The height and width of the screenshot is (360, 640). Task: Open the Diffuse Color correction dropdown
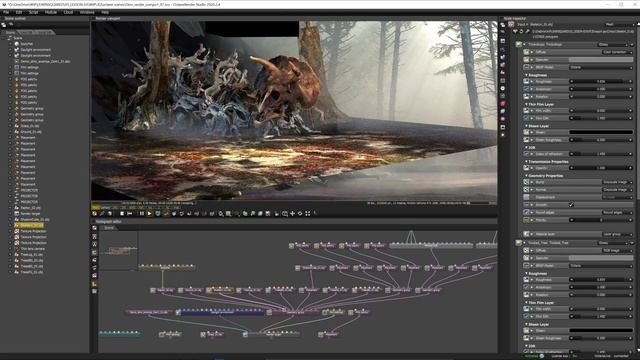coord(618,52)
